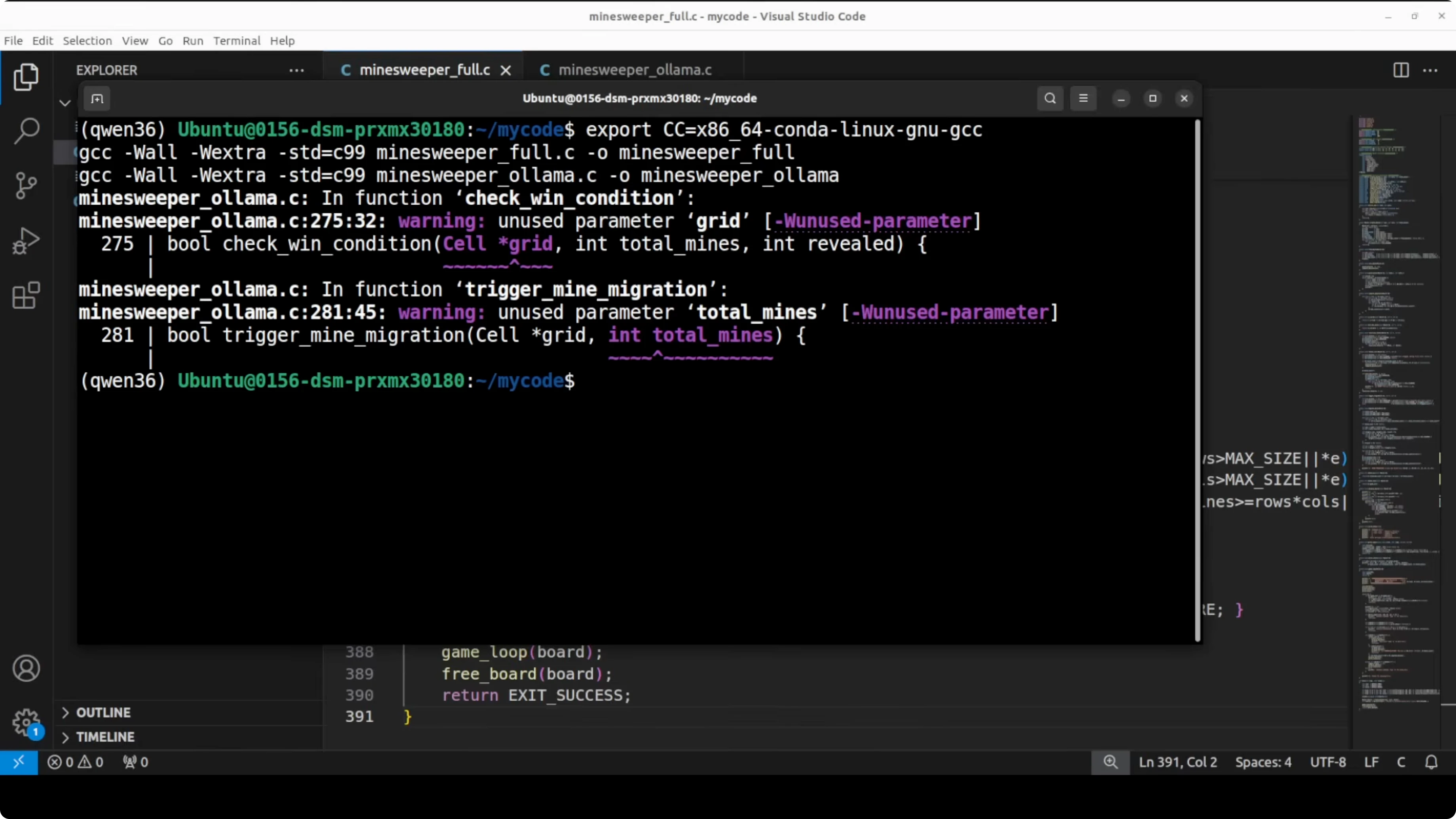Expand the TIMELINE section

105,737
